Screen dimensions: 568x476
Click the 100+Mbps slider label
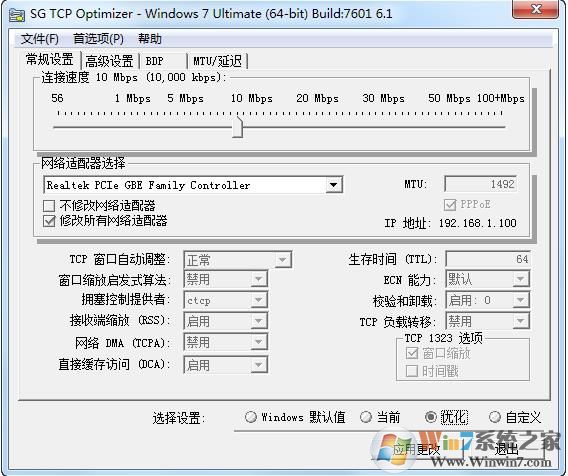[501, 98]
